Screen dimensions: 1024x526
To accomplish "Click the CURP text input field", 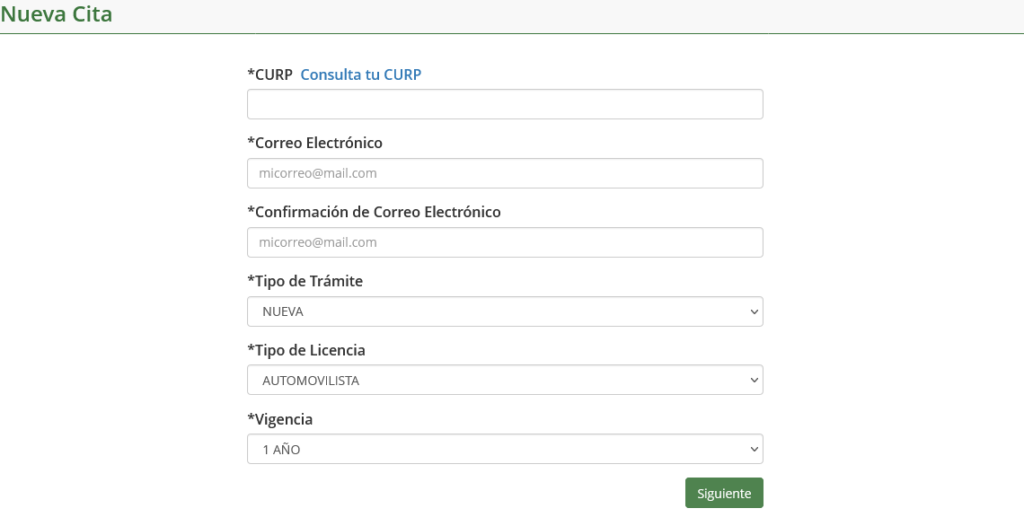I will coord(505,104).
